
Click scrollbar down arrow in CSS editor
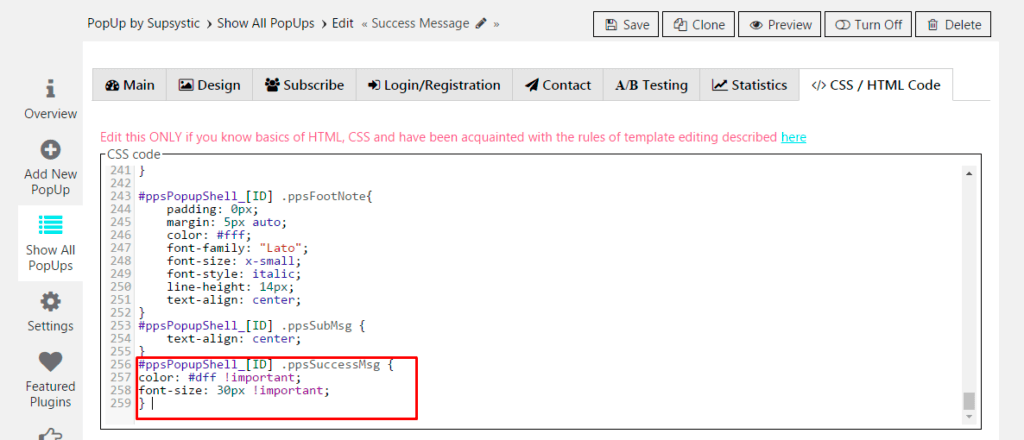969,416
